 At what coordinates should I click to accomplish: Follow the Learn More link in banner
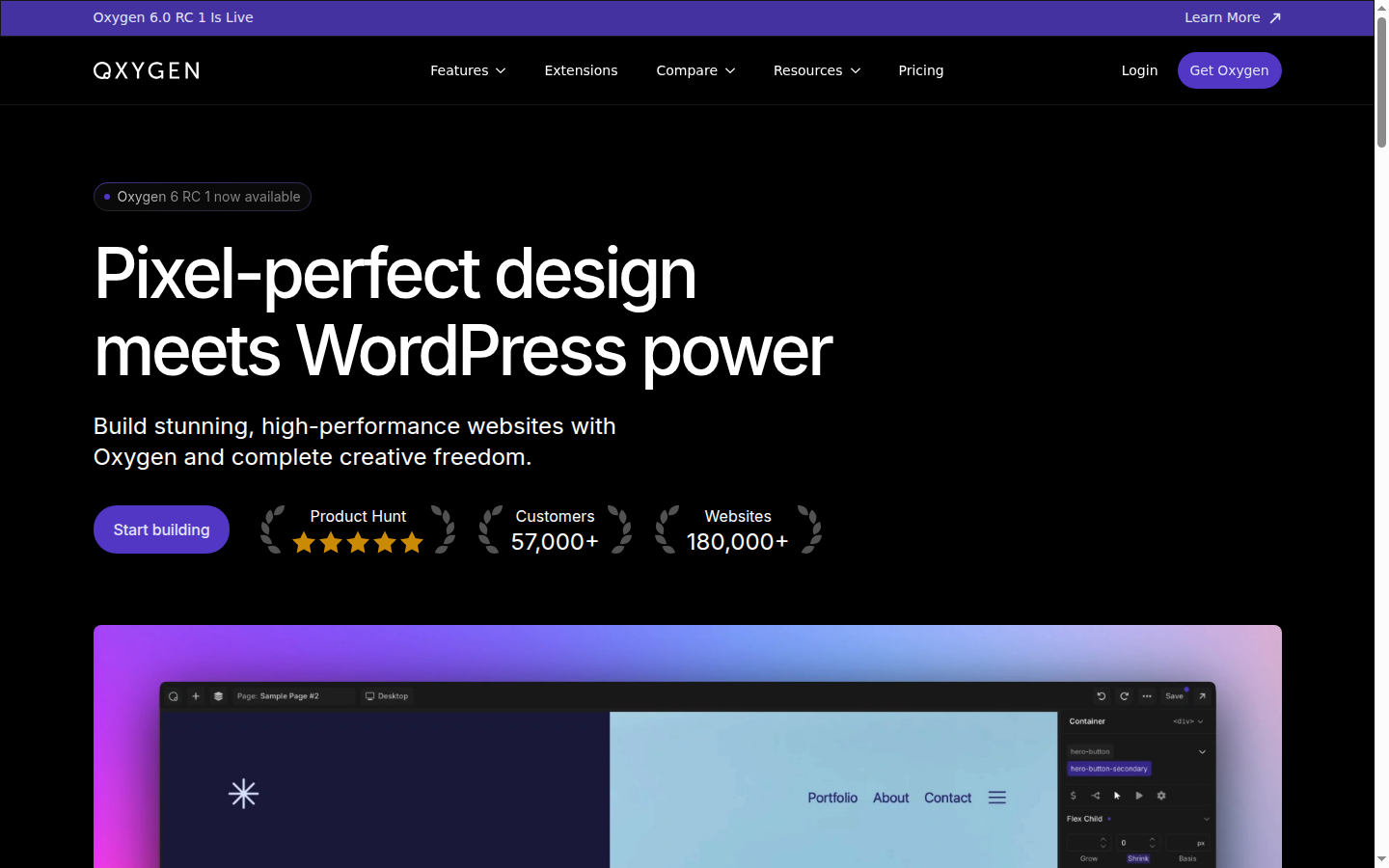(x=1223, y=17)
